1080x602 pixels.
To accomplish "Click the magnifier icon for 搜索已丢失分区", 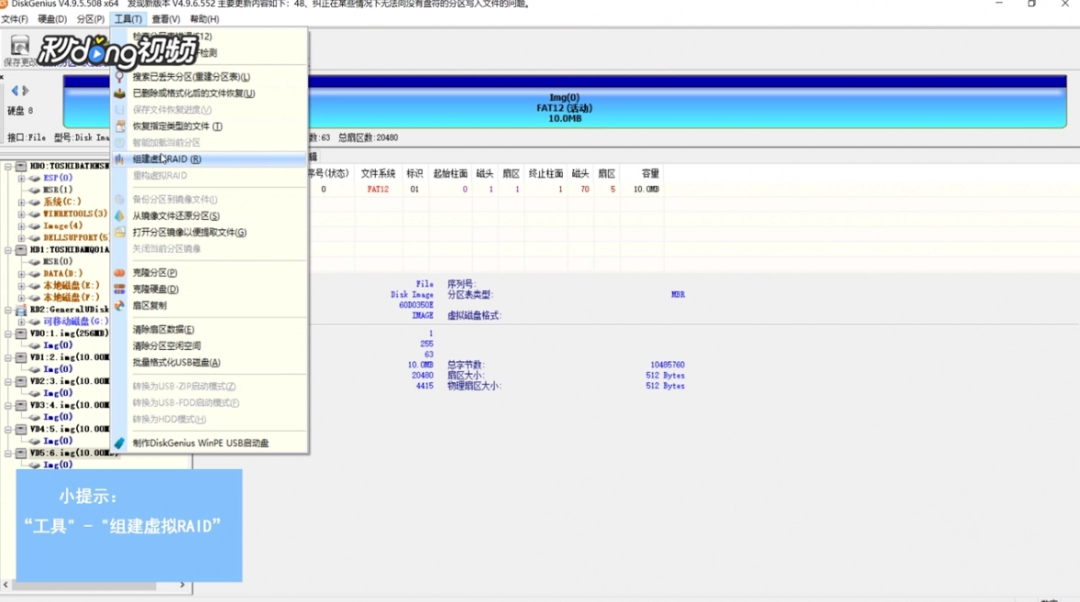I will pyautogui.click(x=120, y=77).
